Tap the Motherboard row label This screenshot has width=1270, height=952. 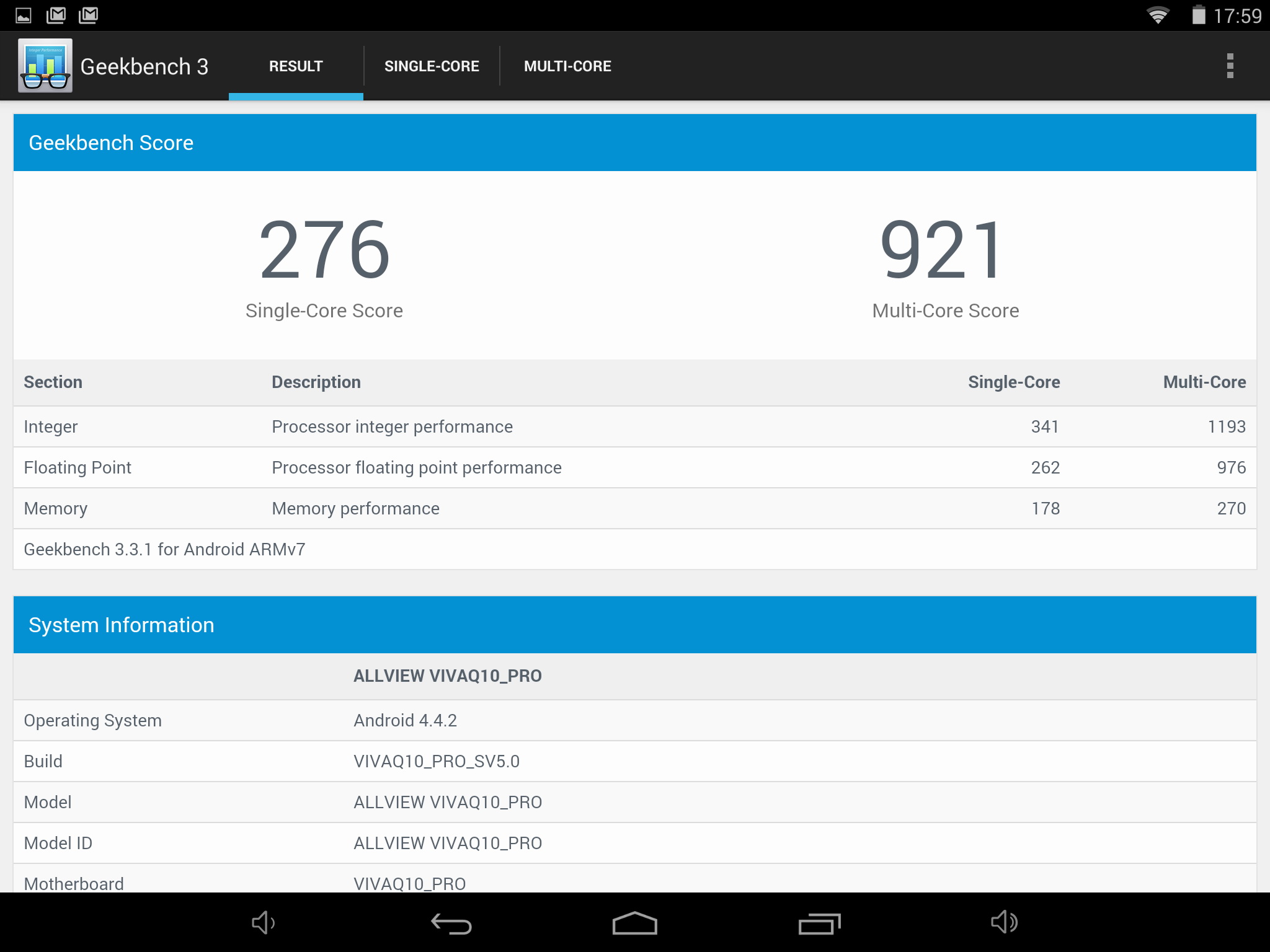(74, 883)
